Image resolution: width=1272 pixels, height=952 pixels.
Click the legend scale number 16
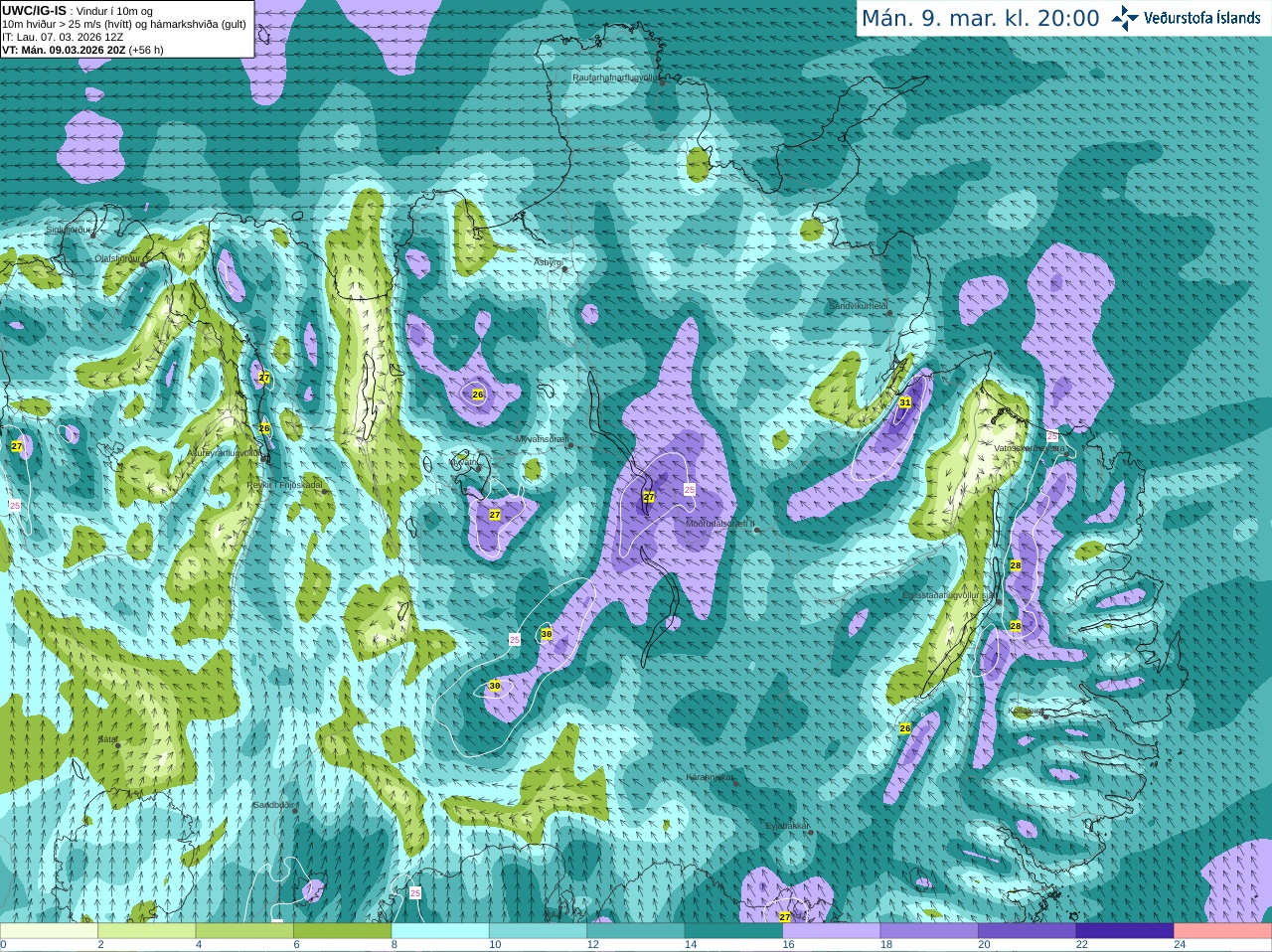(x=788, y=945)
